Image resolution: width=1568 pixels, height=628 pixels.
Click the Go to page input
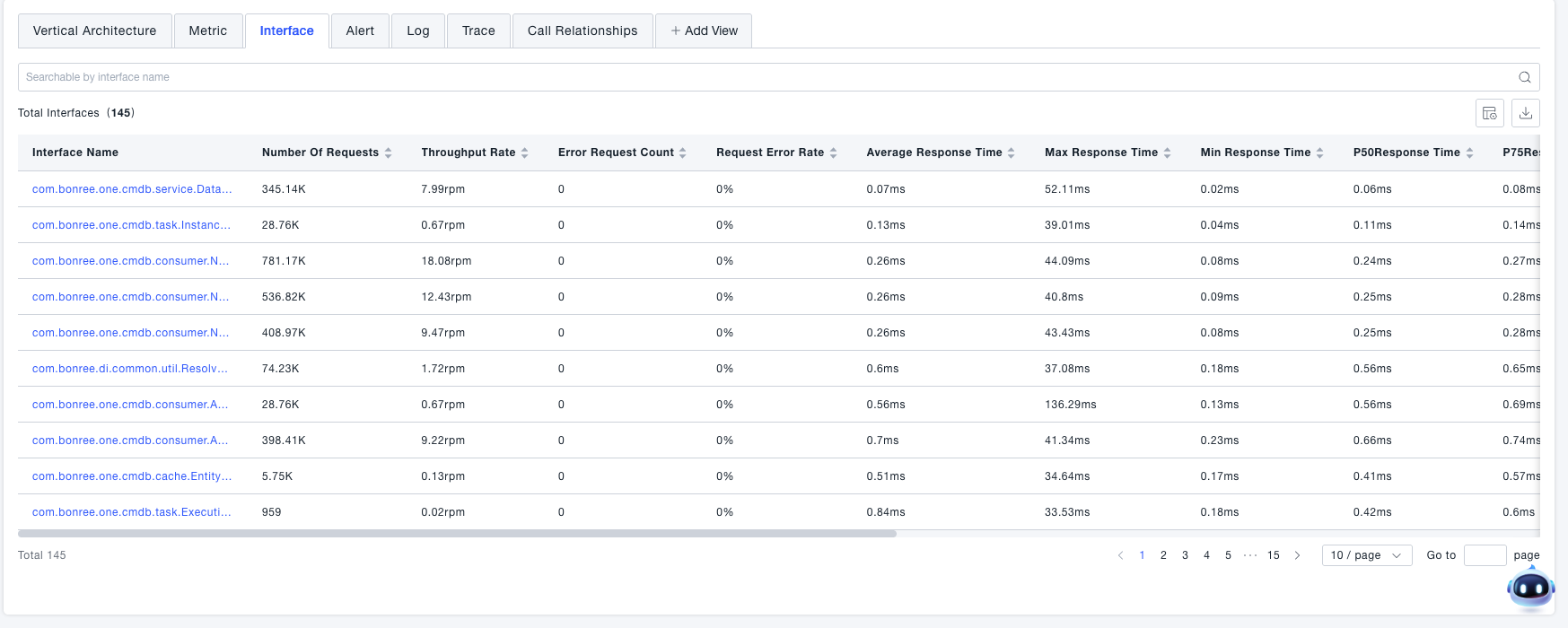point(1485,555)
